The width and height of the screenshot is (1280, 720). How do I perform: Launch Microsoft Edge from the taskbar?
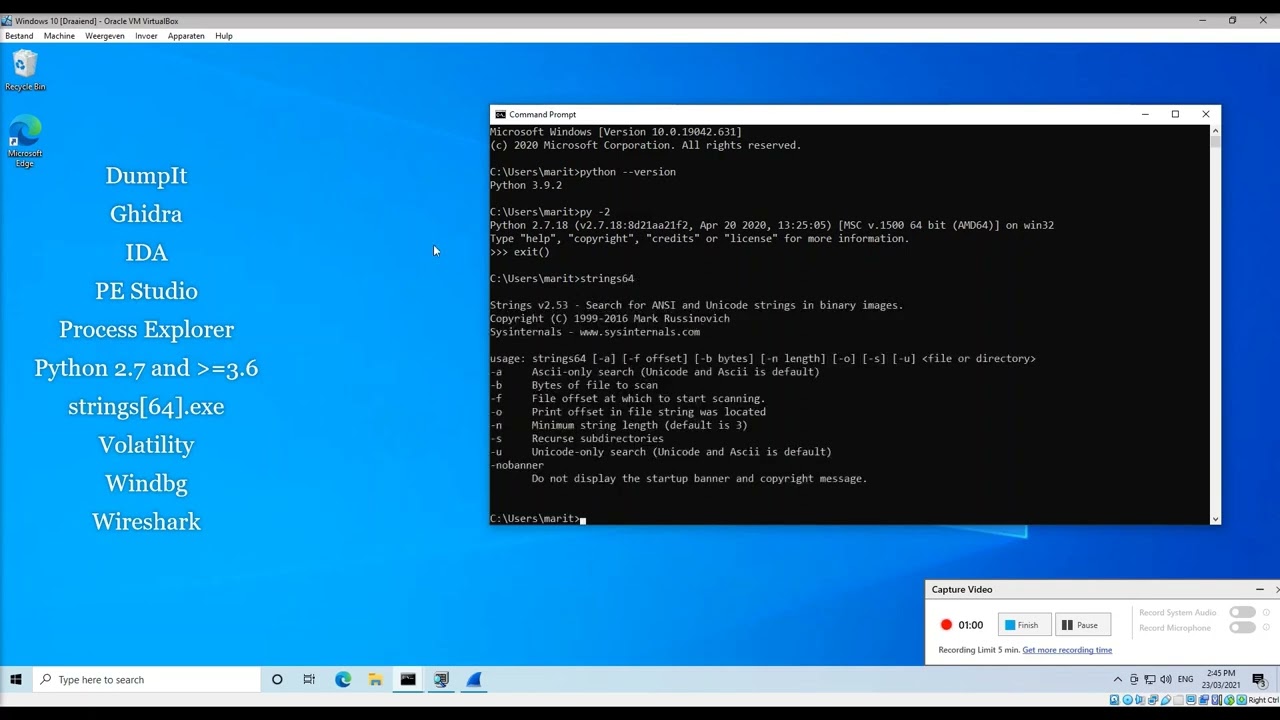coord(343,680)
